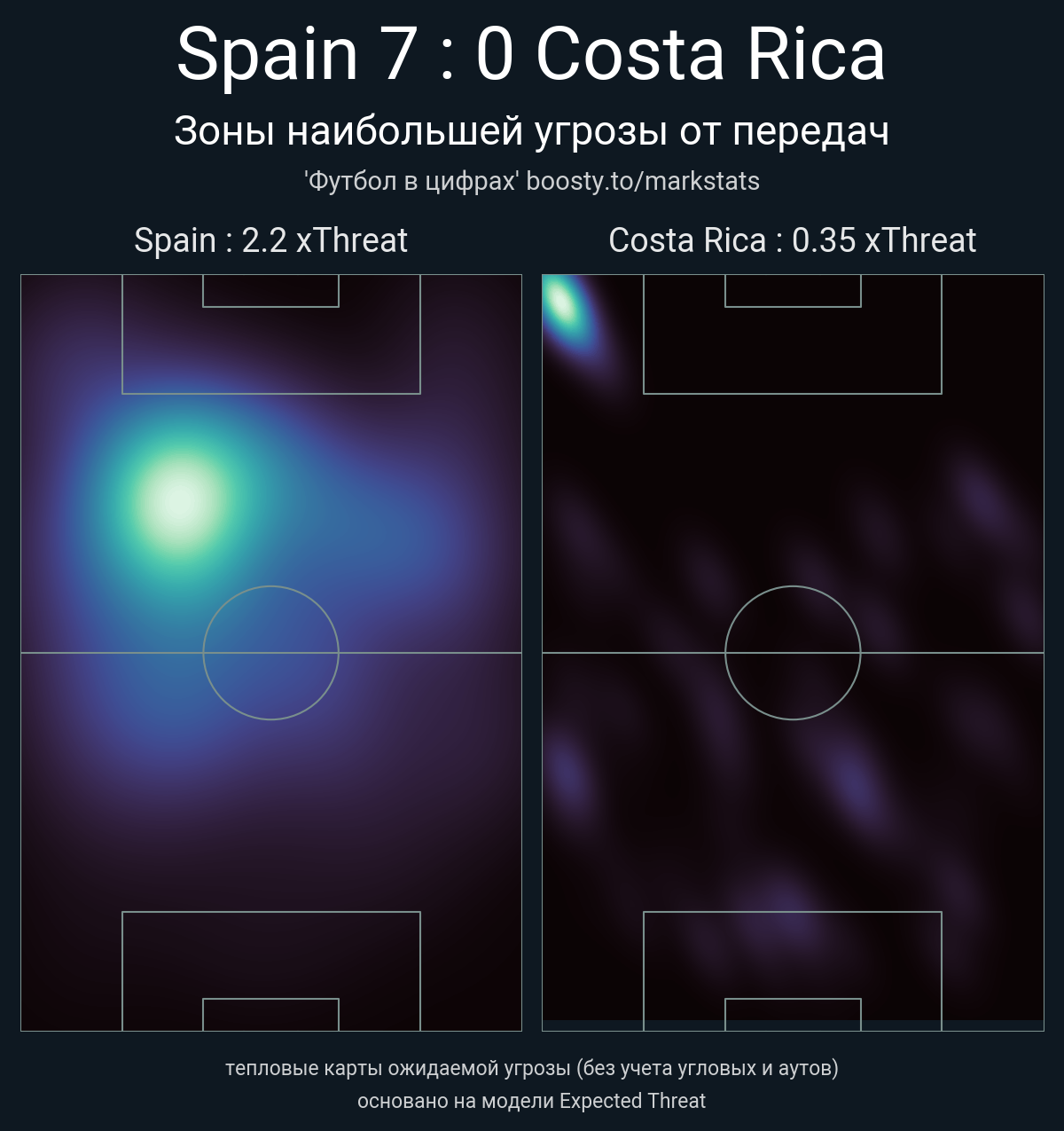Viewport: 1064px width, 1131px height.
Task: Click the Spain 7 : 0 Costa Rica title
Action: coord(531,55)
